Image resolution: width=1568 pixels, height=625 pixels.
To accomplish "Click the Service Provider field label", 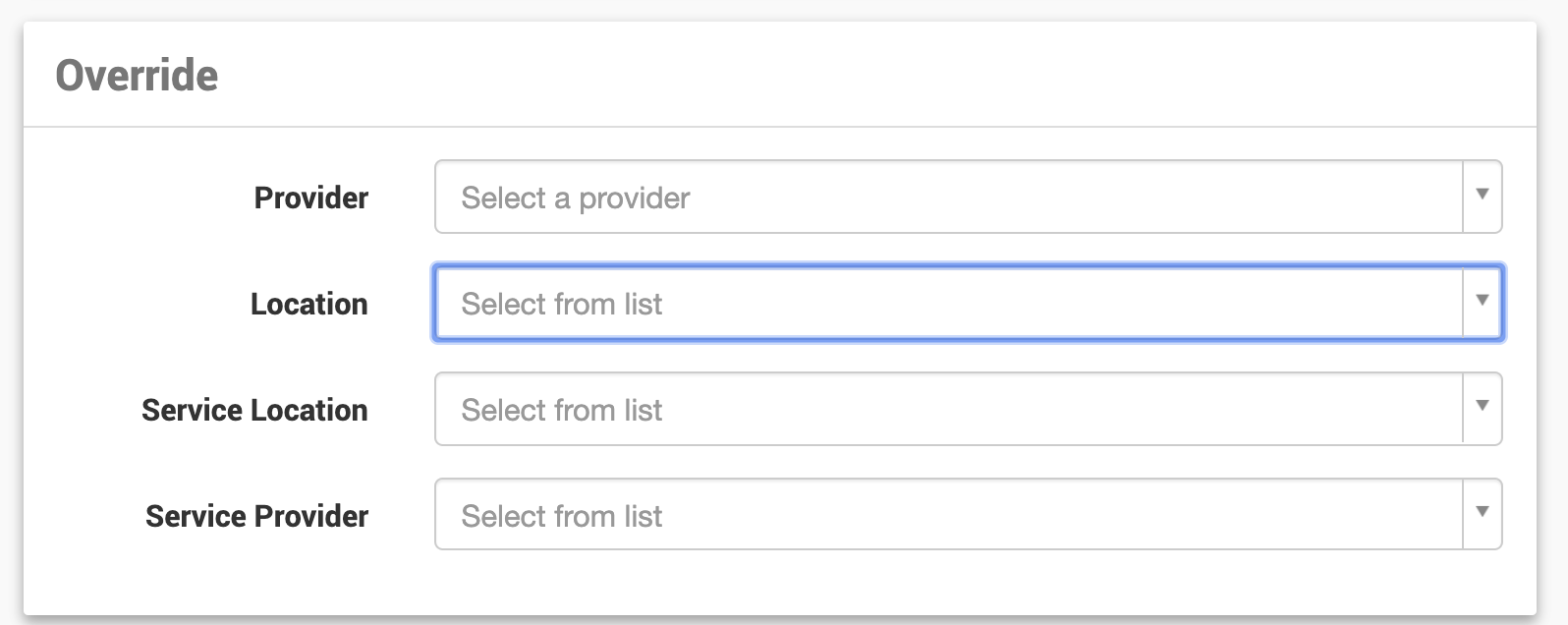I will coord(256,517).
